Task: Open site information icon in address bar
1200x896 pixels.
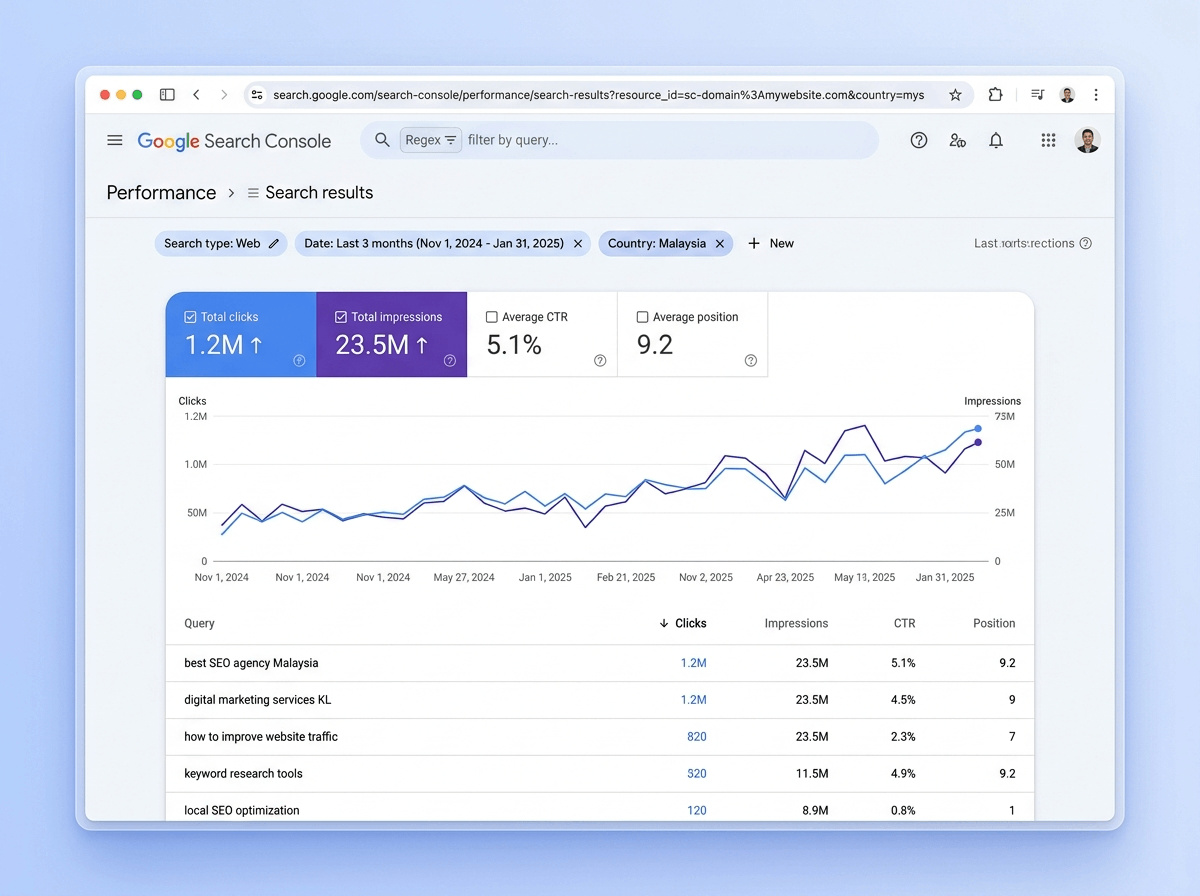Action: pyautogui.click(x=257, y=95)
